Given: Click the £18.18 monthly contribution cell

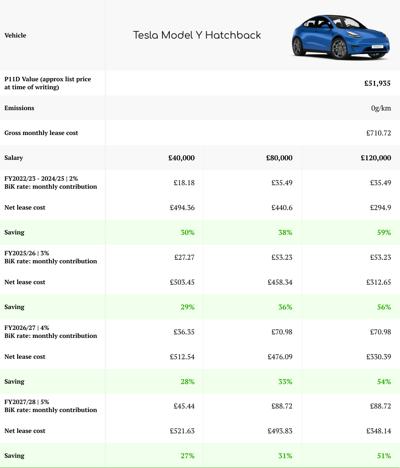Looking at the screenshot, I should [x=184, y=183].
